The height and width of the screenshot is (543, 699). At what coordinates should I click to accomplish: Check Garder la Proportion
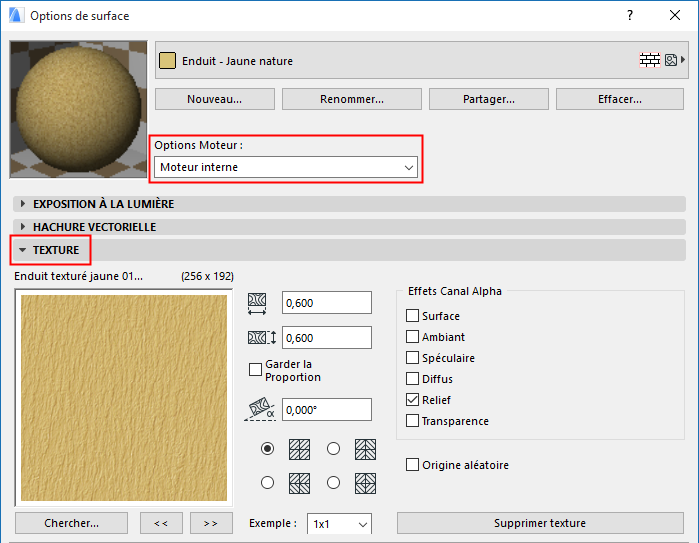255,370
